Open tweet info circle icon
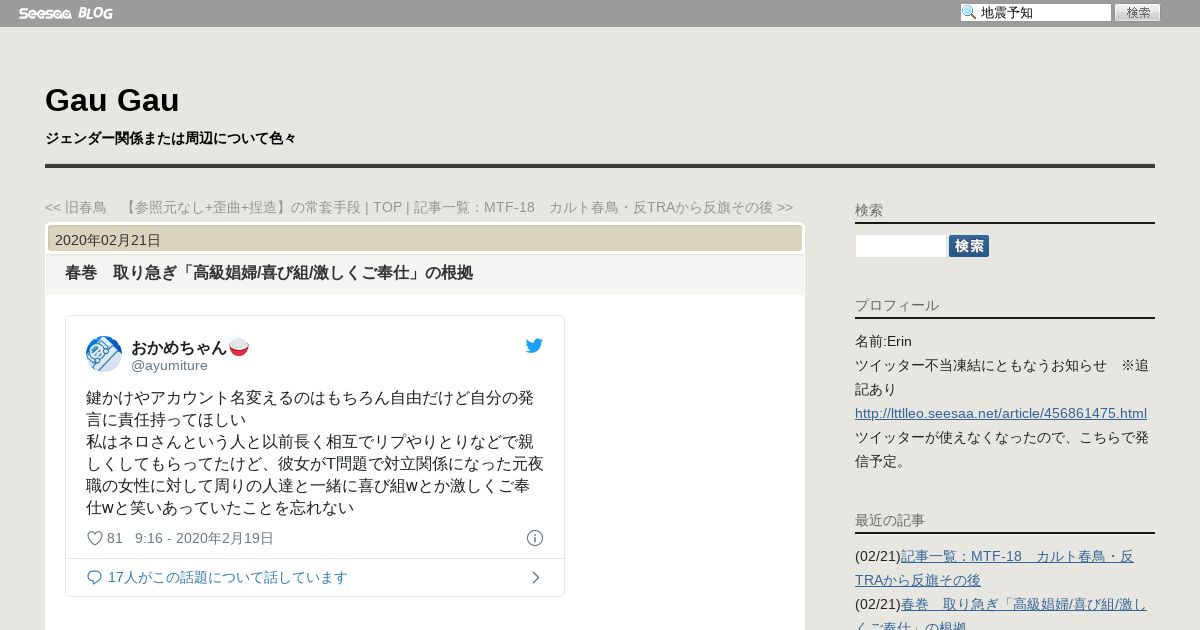Viewport: 1200px width, 630px height. [535, 538]
